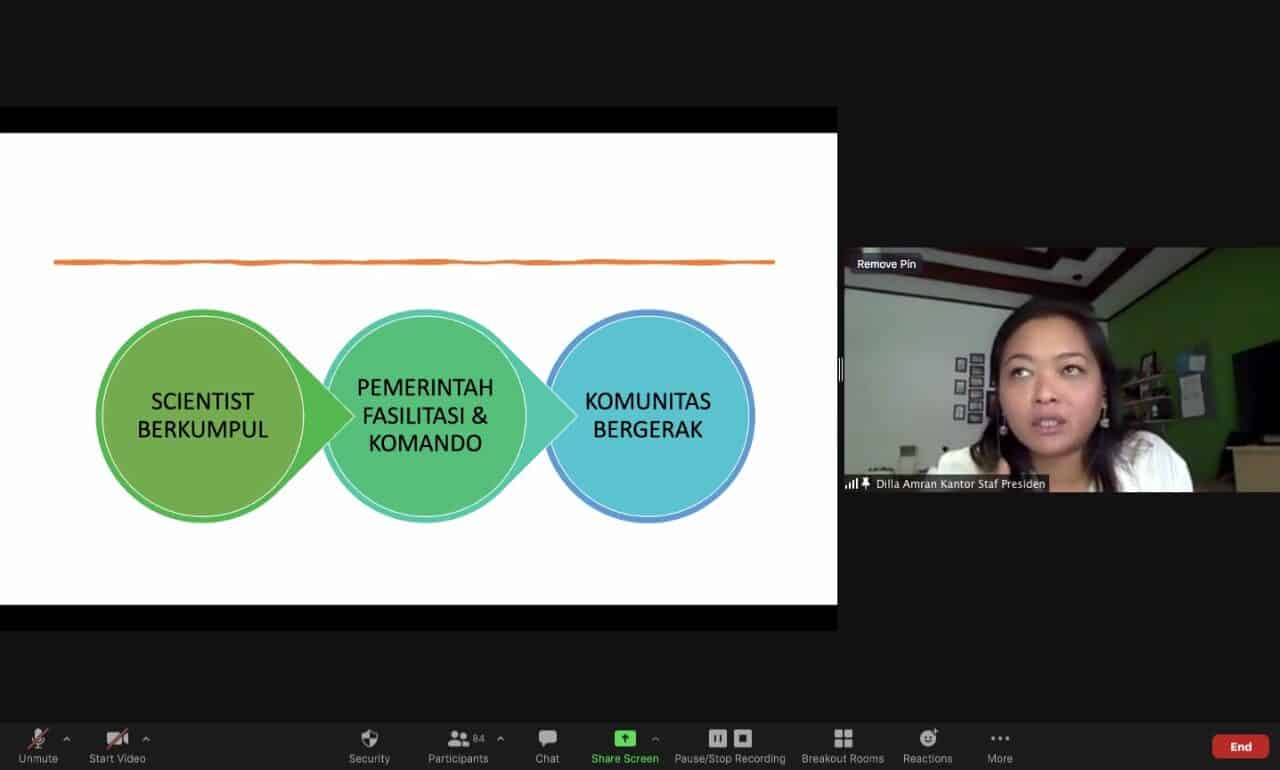Viewport: 1280px width, 770px height.
Task: Click the green Share Screen icon
Action: tap(625, 739)
